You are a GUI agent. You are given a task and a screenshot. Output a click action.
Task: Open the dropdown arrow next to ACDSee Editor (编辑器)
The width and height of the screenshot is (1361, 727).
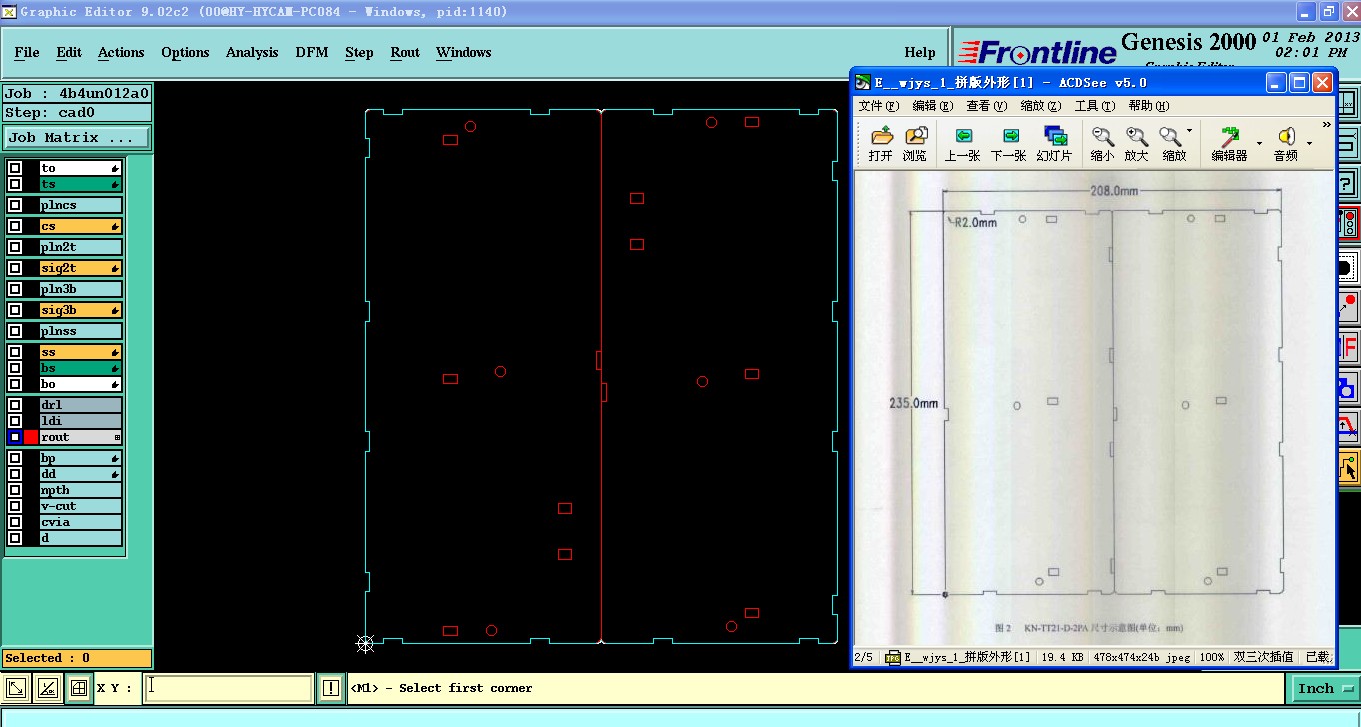[x=1258, y=143]
